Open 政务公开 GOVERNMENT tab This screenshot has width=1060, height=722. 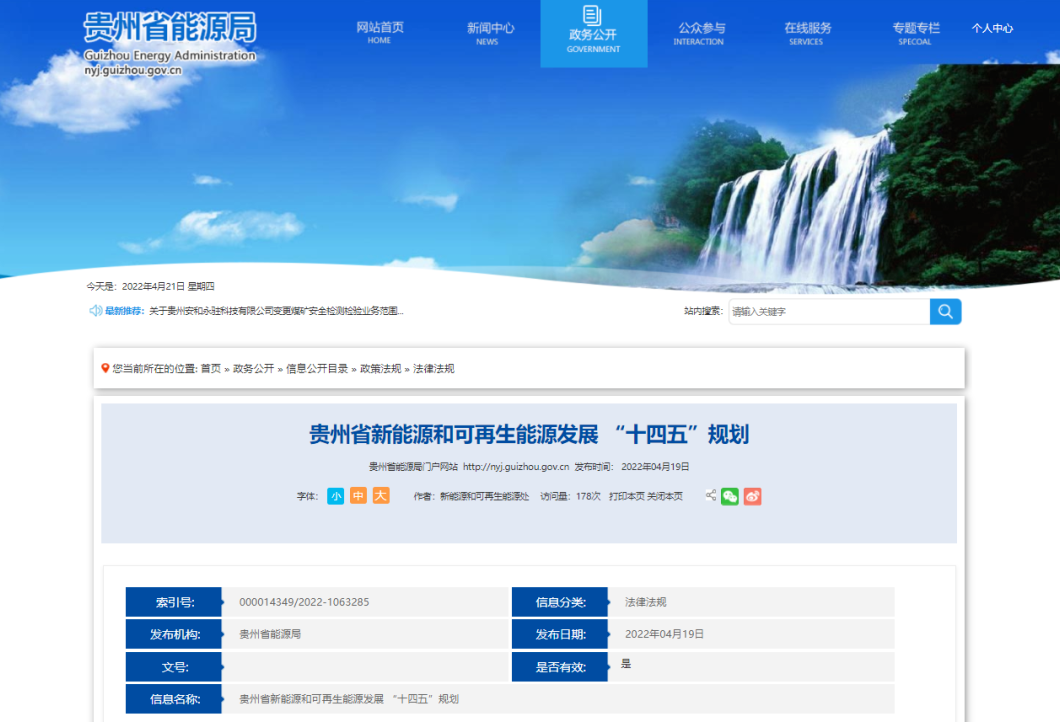594,34
